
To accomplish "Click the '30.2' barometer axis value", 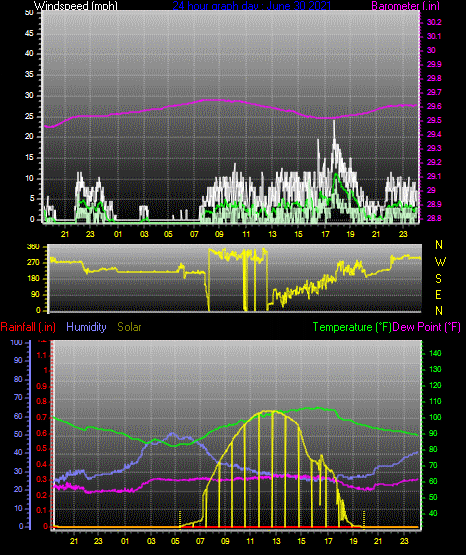I will [434, 22].
